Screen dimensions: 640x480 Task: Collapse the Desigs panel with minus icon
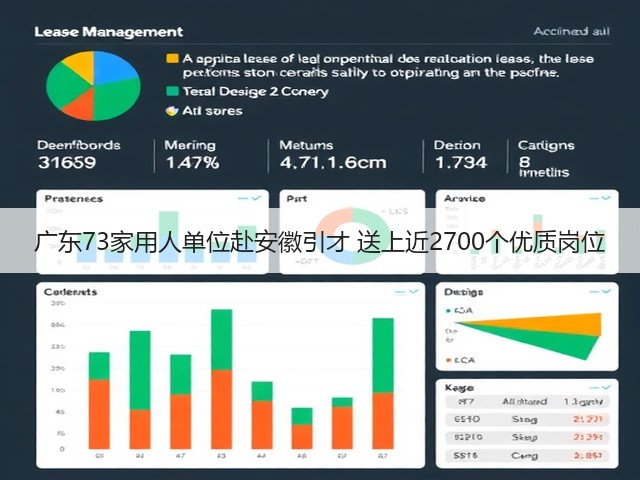pyautogui.click(x=594, y=291)
